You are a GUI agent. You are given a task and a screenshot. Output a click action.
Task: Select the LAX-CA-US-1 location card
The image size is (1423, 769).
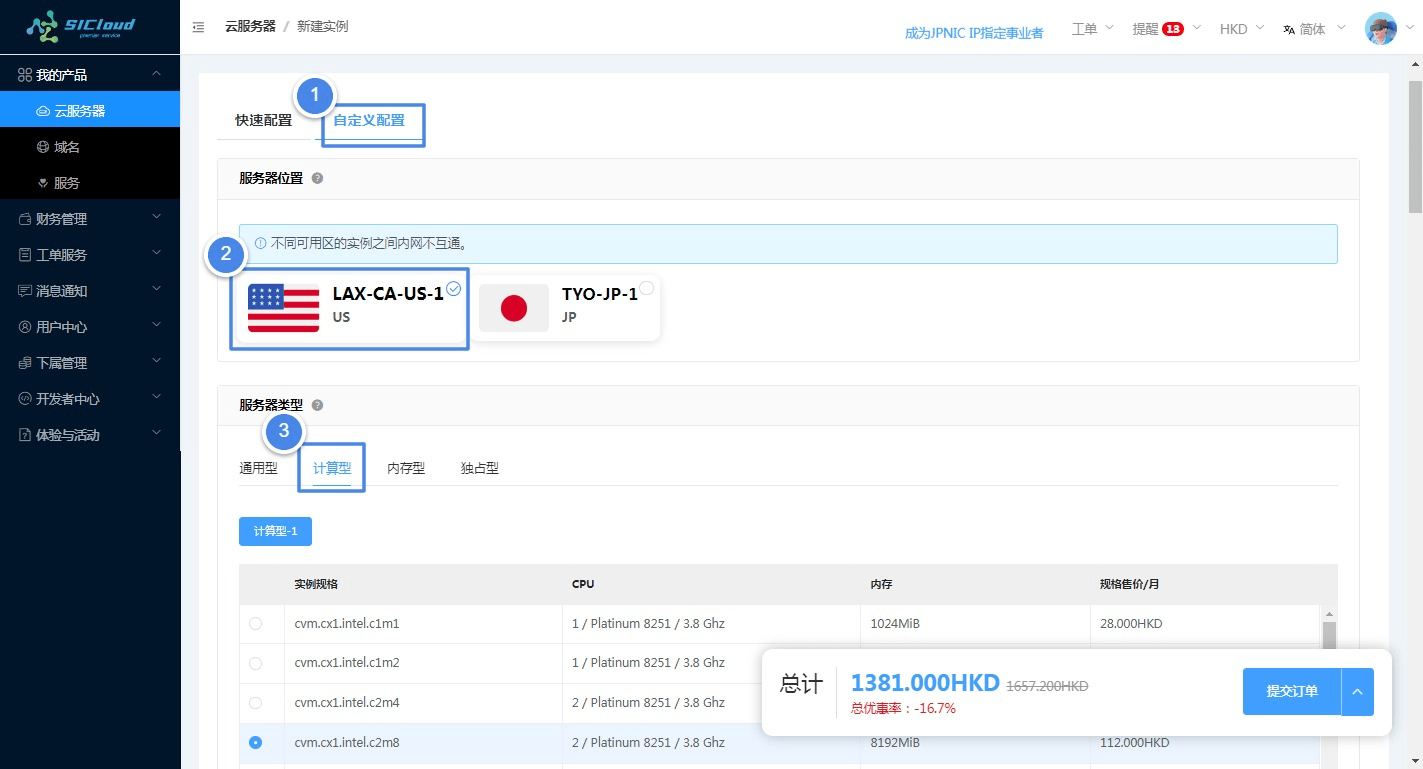tap(349, 307)
